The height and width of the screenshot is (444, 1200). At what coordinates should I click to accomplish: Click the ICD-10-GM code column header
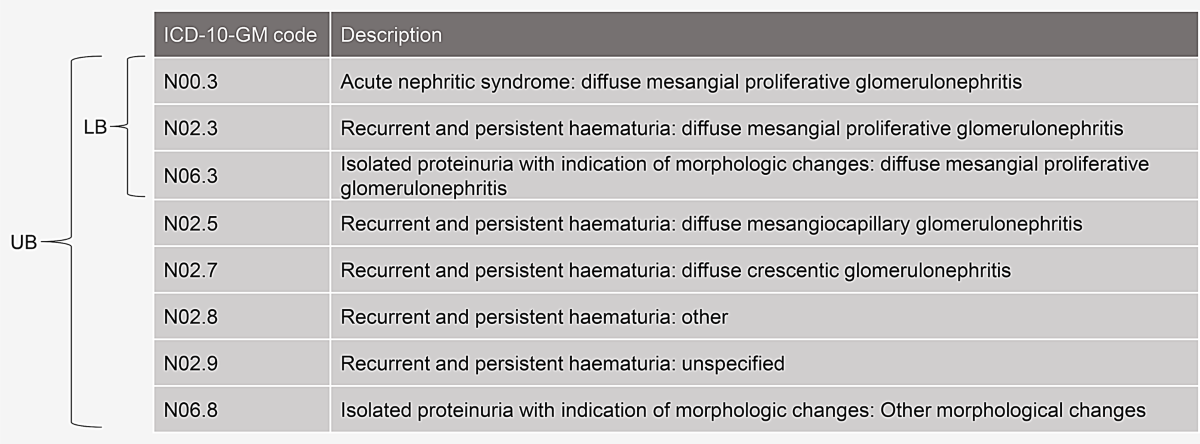tap(240, 35)
